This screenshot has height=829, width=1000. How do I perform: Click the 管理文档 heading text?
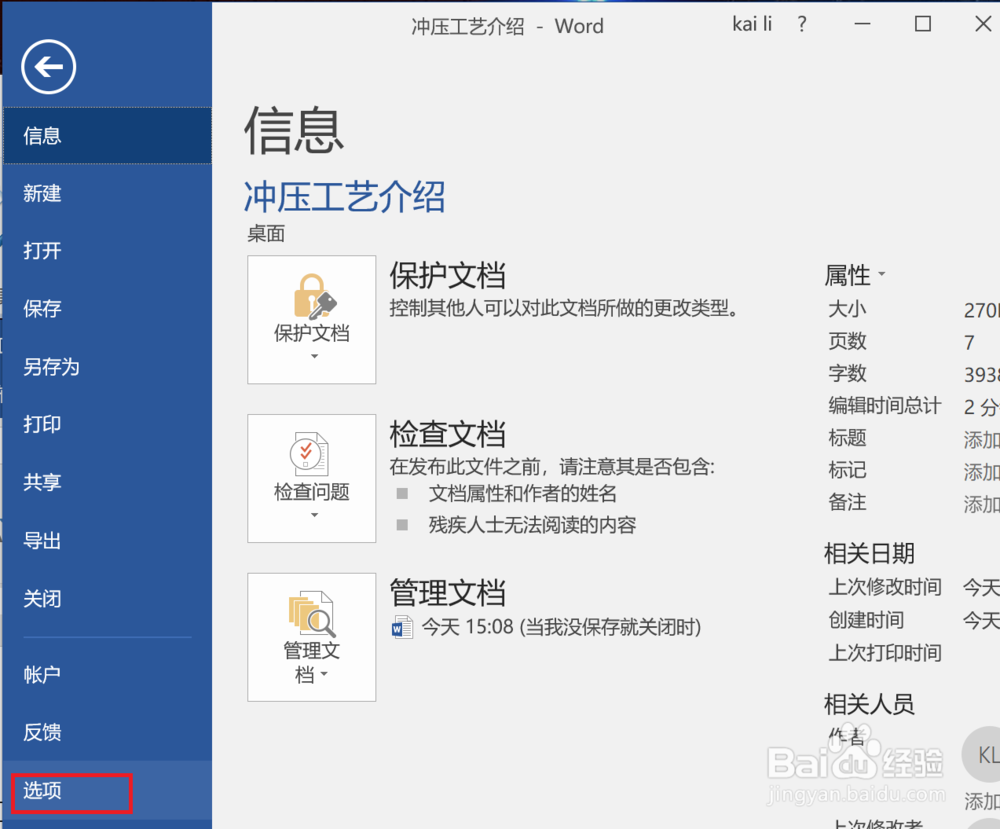coord(447,593)
